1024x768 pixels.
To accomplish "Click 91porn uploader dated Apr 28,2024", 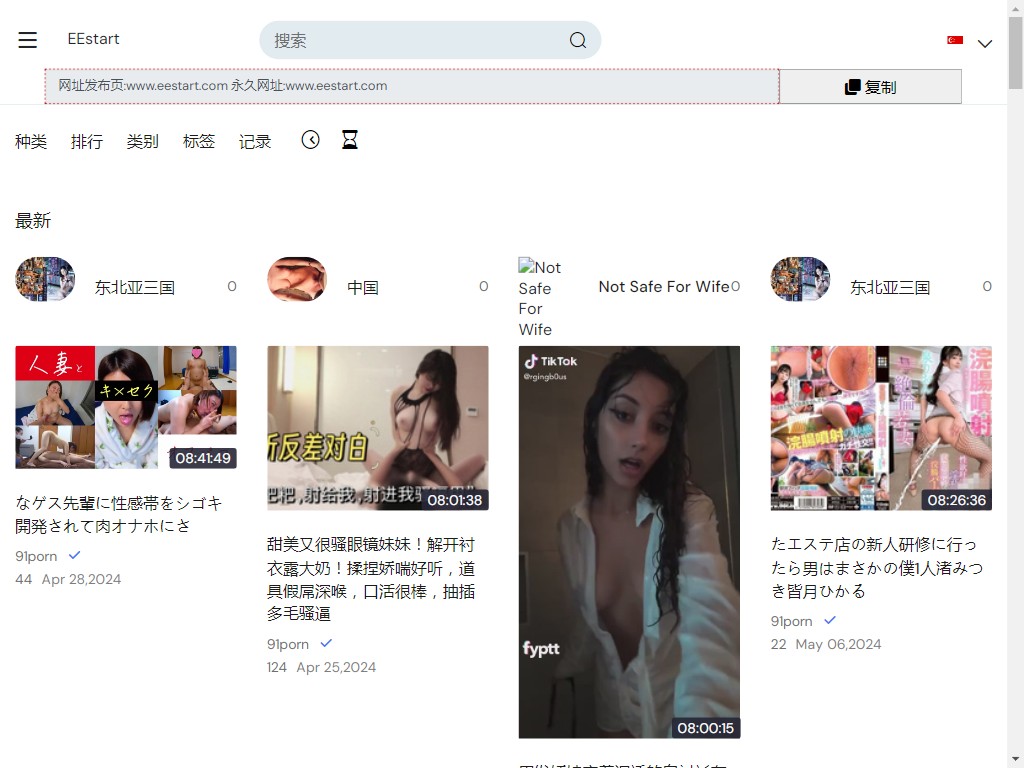I will (36, 556).
